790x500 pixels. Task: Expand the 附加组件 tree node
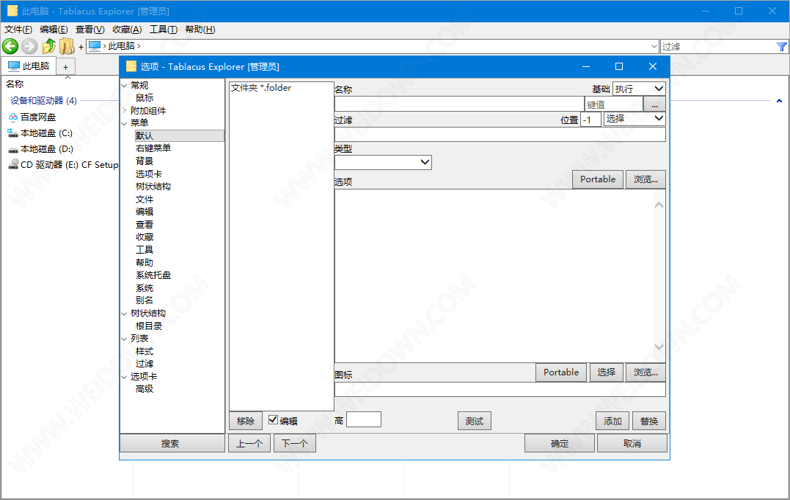(x=125, y=111)
